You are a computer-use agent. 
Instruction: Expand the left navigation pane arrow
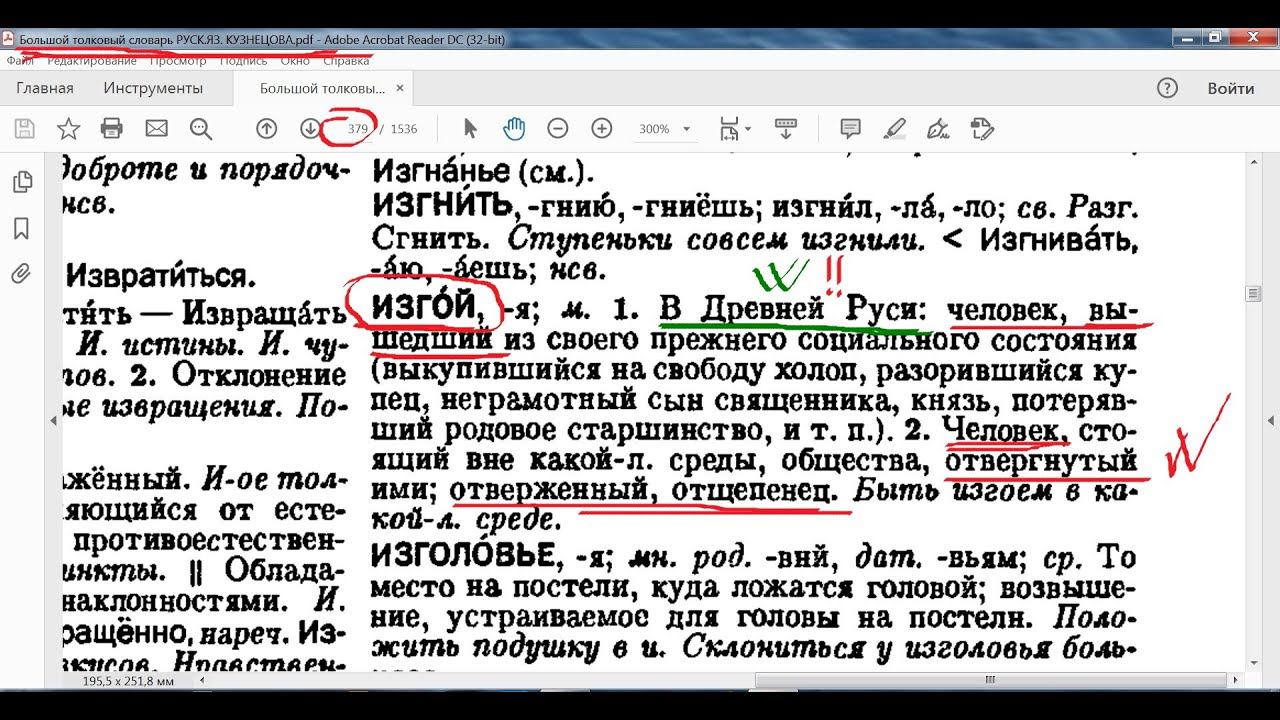click(x=52, y=420)
